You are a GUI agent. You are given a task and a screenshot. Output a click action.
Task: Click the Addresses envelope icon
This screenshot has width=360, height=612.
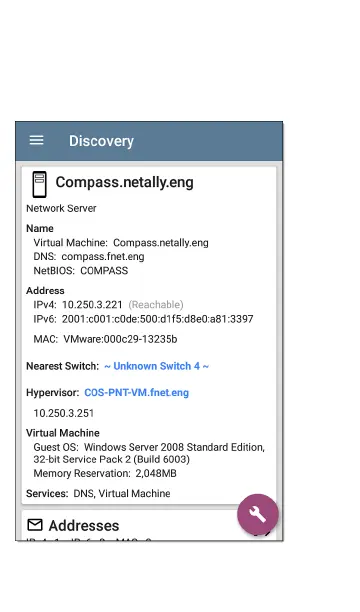35,525
